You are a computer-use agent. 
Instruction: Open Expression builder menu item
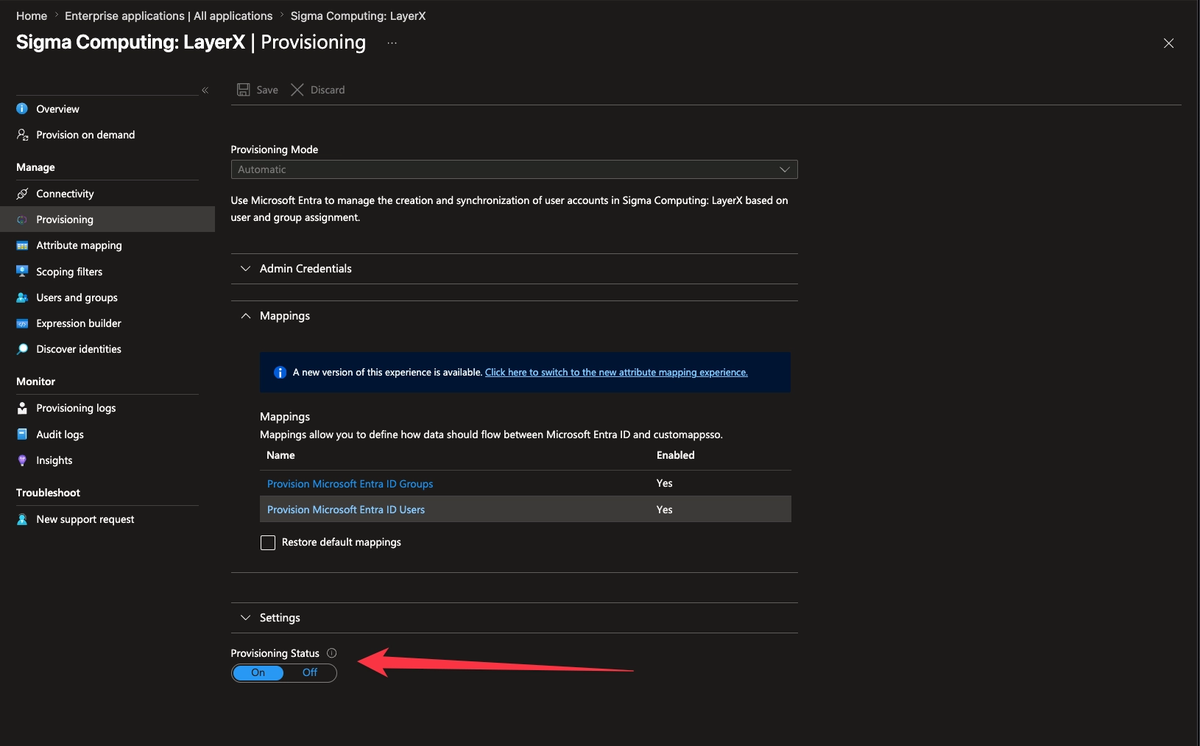tap(79, 324)
